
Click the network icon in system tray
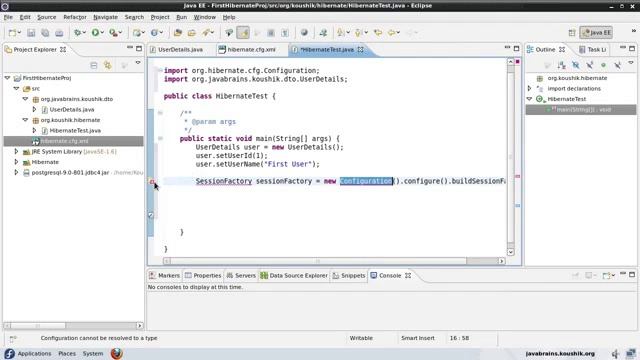pos(631,353)
